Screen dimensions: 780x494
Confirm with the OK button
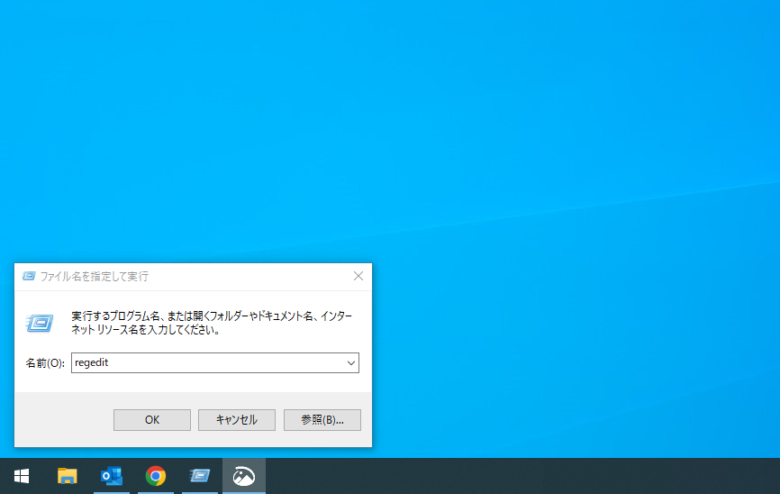[152, 420]
